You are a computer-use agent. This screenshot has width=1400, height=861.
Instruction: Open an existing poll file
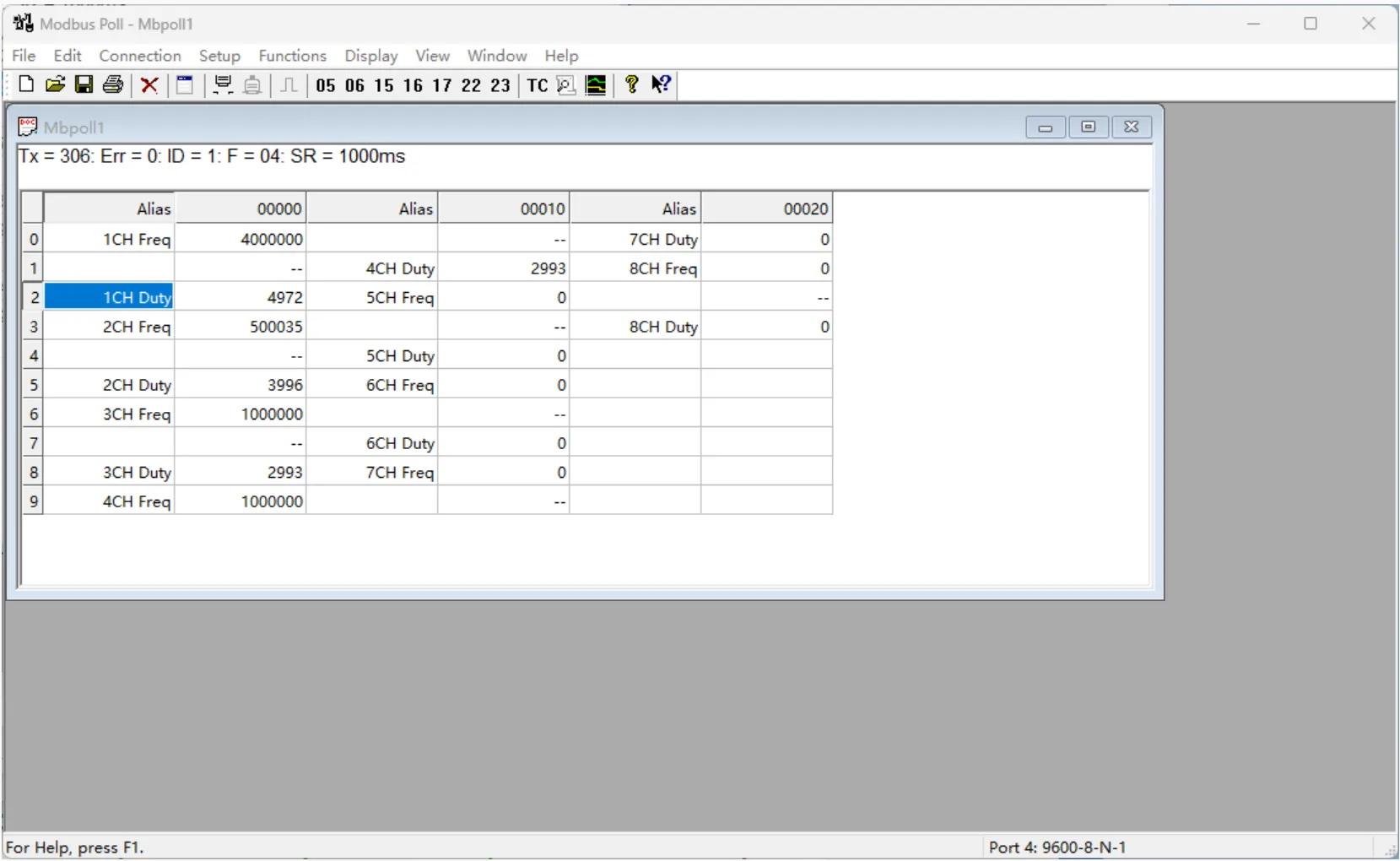[55, 84]
